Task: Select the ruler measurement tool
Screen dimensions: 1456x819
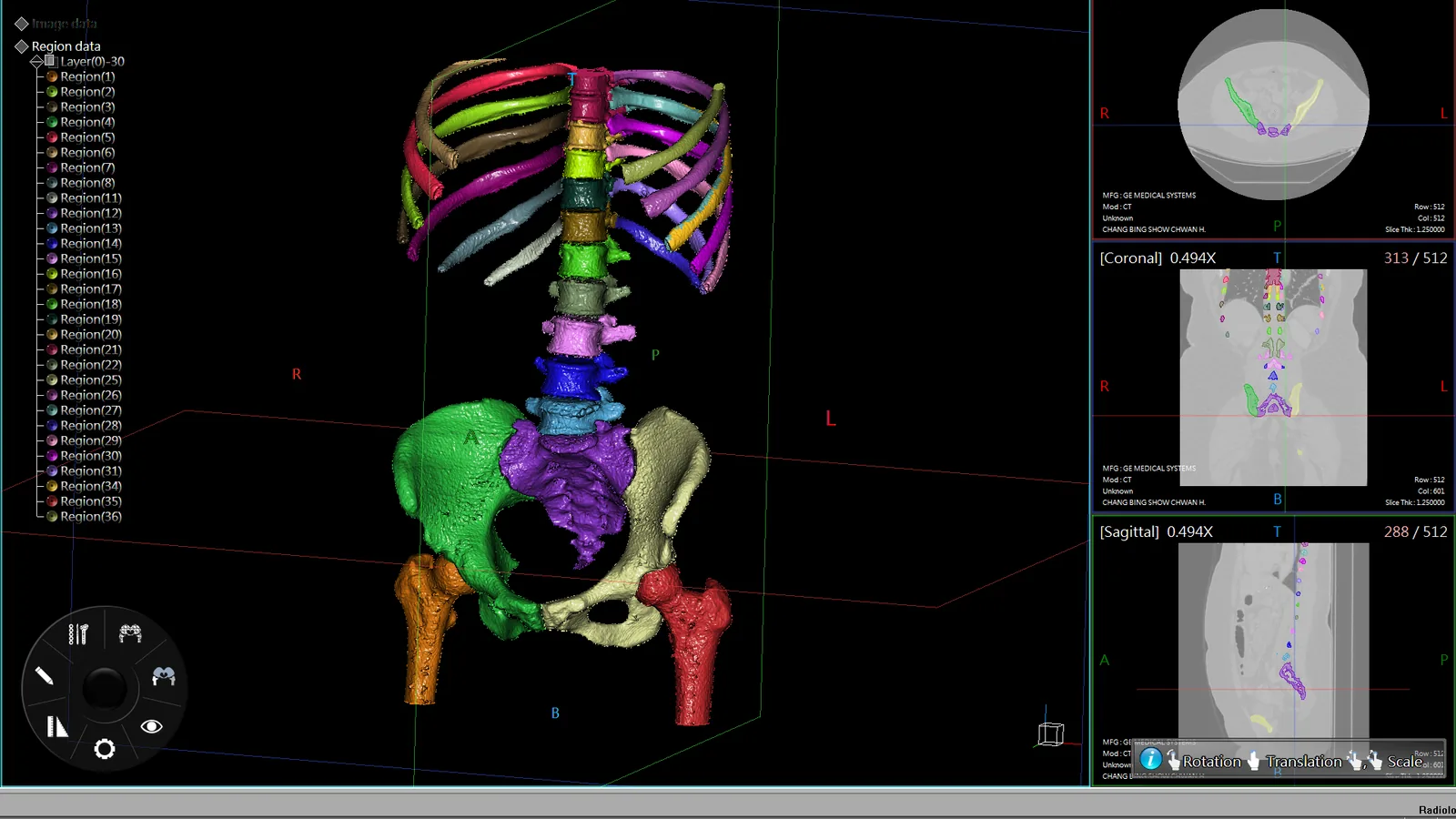Action: [57, 726]
